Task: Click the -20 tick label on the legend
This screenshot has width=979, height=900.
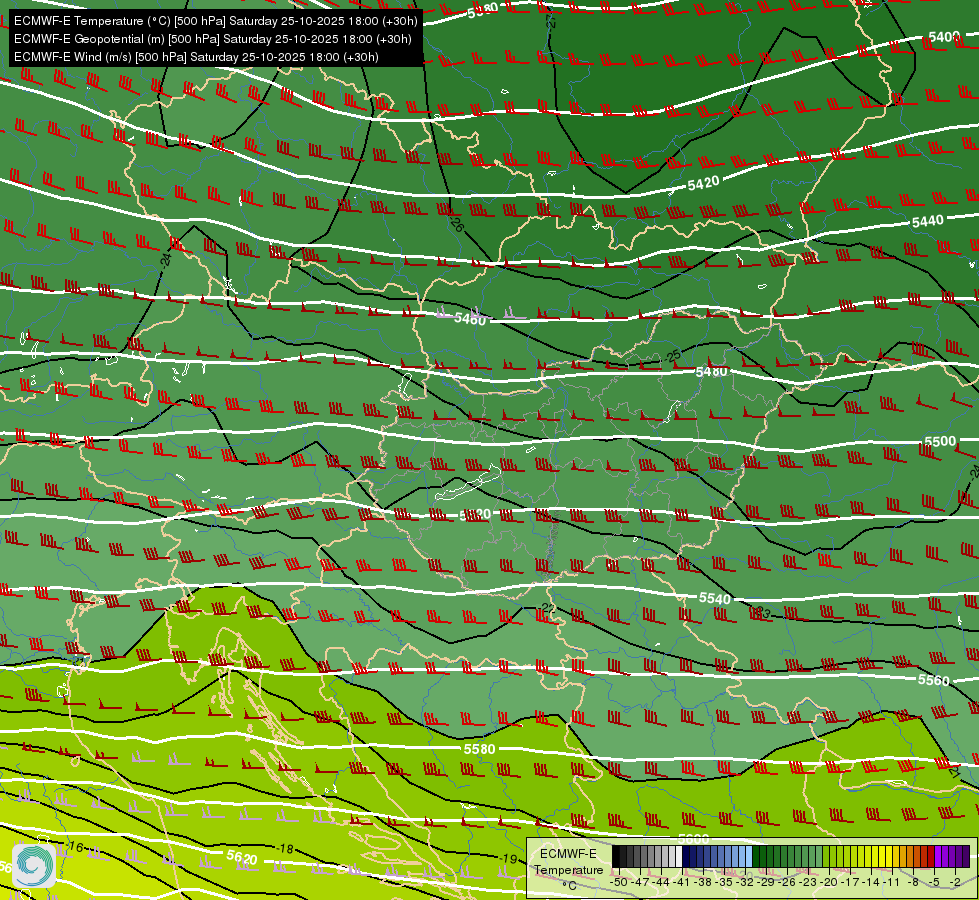Action: click(x=829, y=882)
